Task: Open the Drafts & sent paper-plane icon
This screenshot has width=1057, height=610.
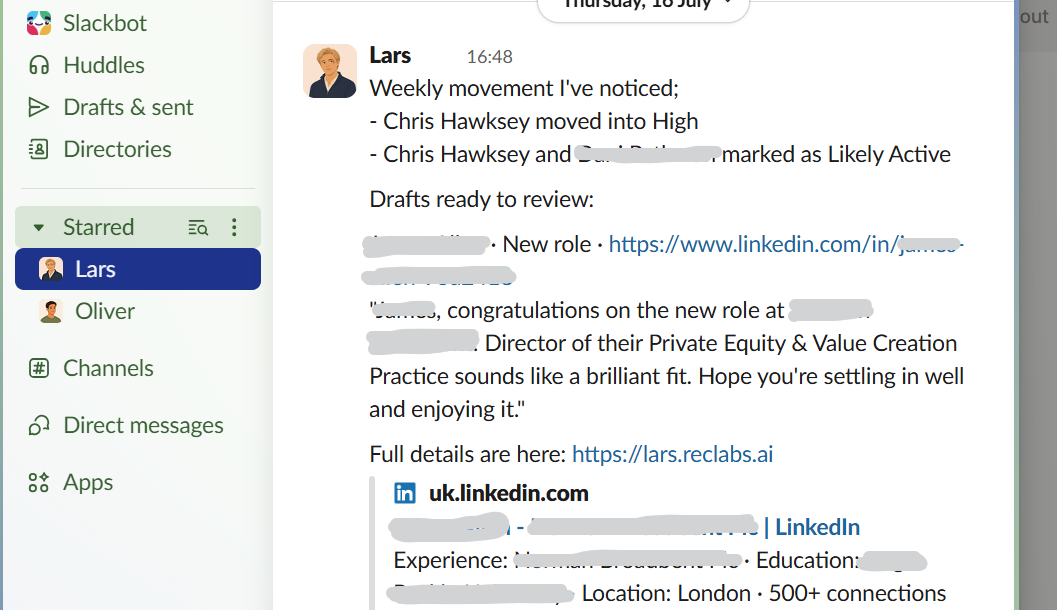Action: (x=38, y=107)
